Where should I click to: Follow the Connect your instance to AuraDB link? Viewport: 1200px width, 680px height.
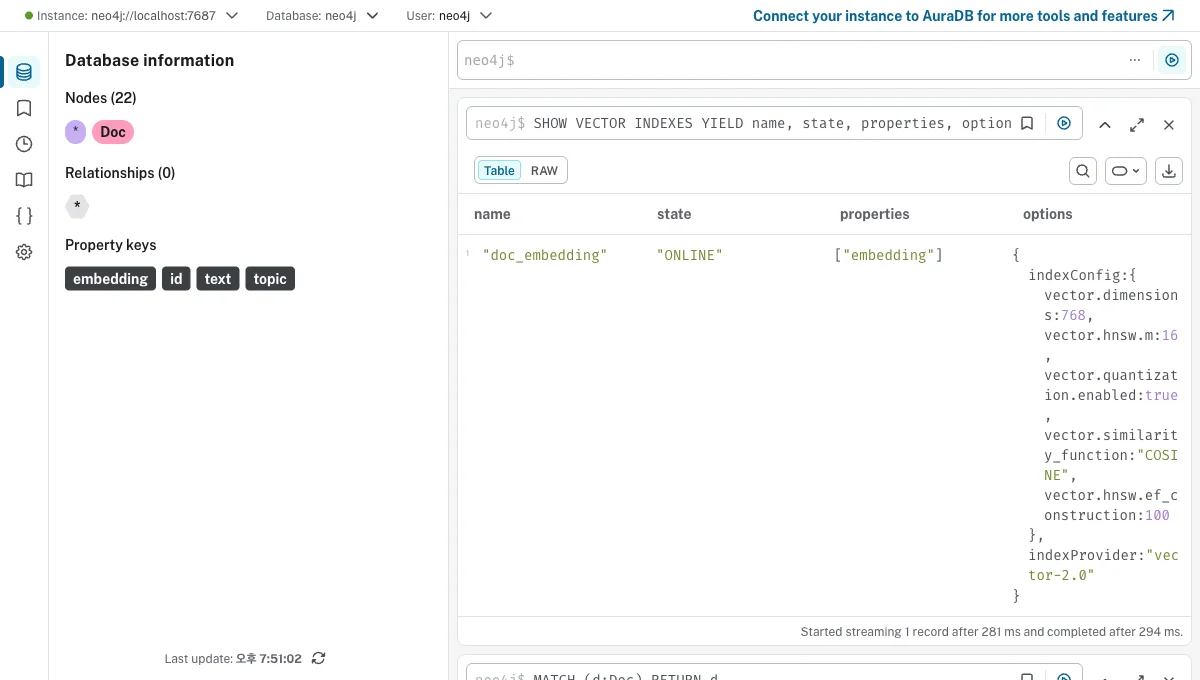click(964, 16)
